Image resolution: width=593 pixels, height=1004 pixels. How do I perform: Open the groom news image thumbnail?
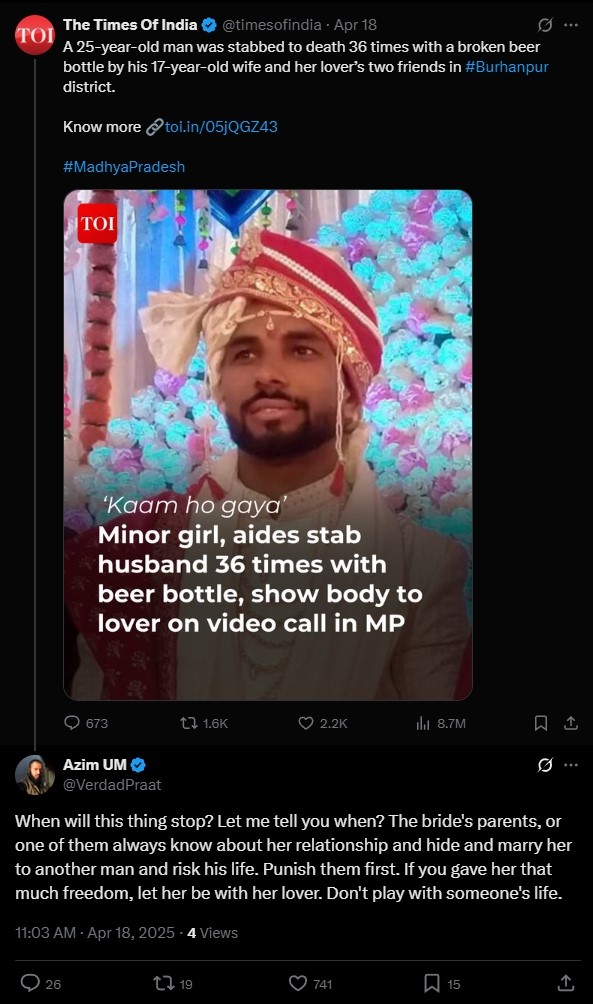(x=268, y=445)
